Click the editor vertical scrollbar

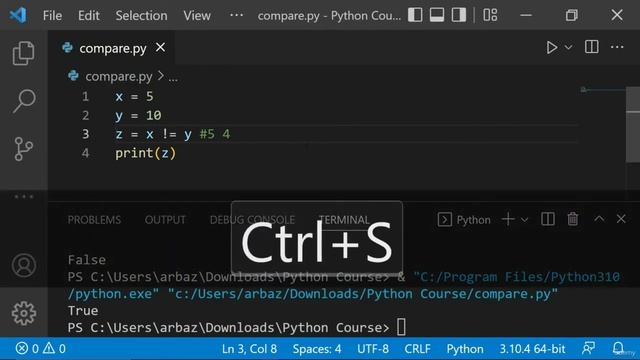633,124
